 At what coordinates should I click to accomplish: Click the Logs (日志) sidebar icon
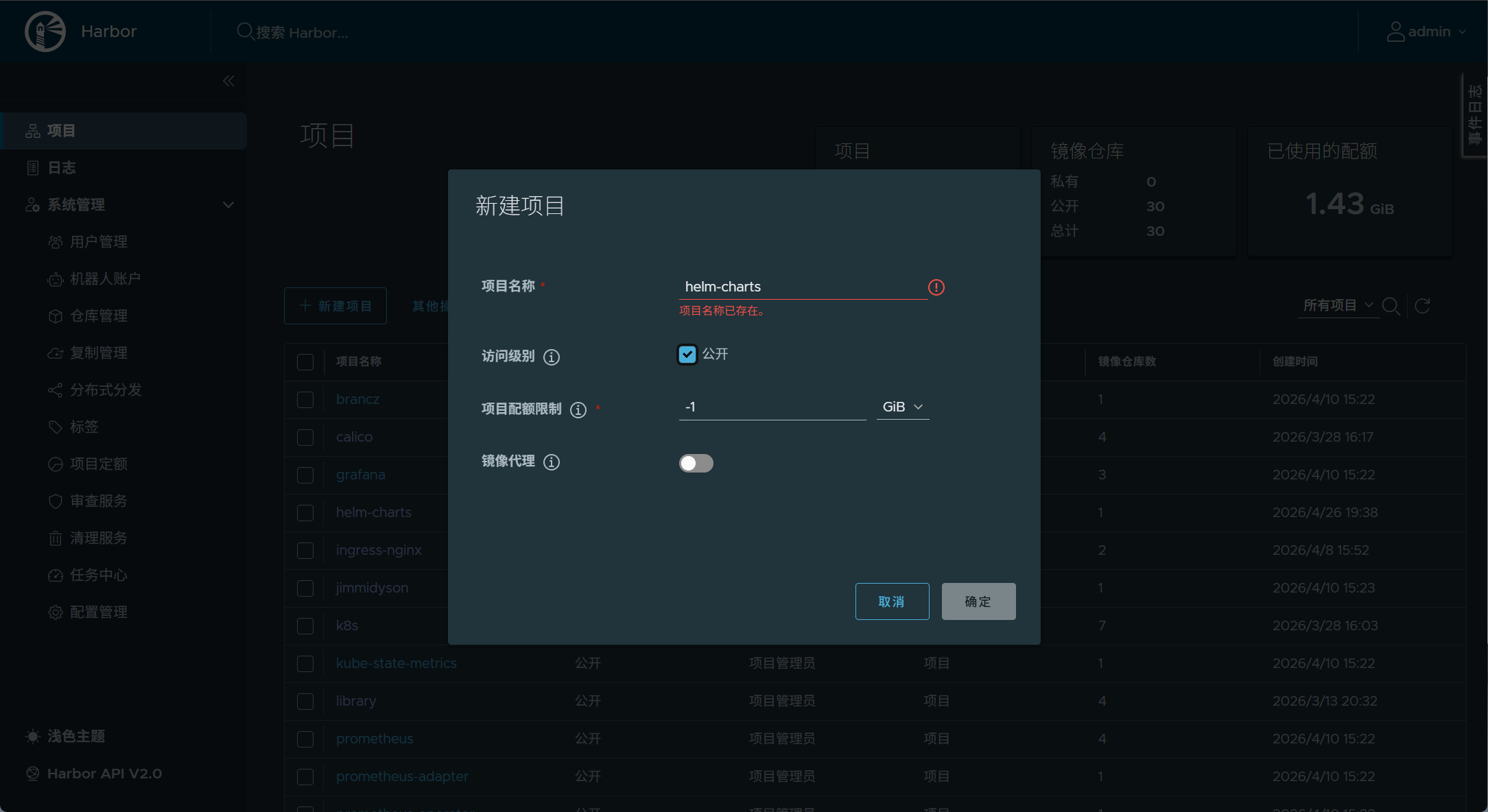[33, 168]
